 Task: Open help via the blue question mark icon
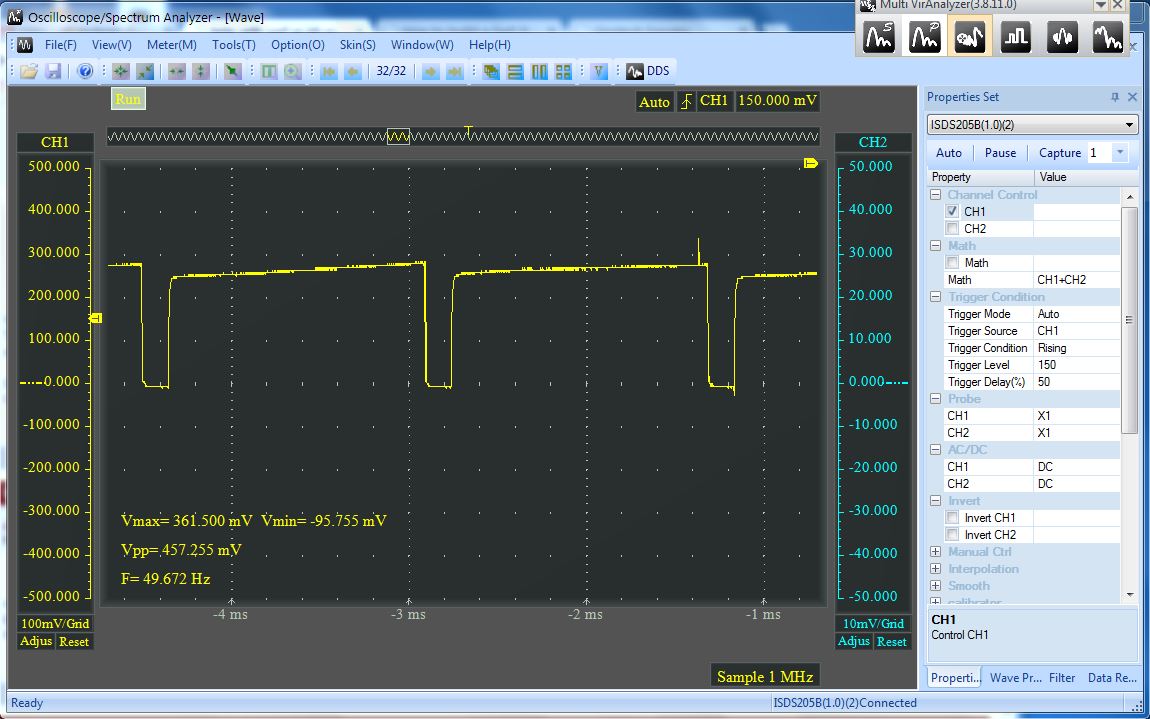coord(85,71)
